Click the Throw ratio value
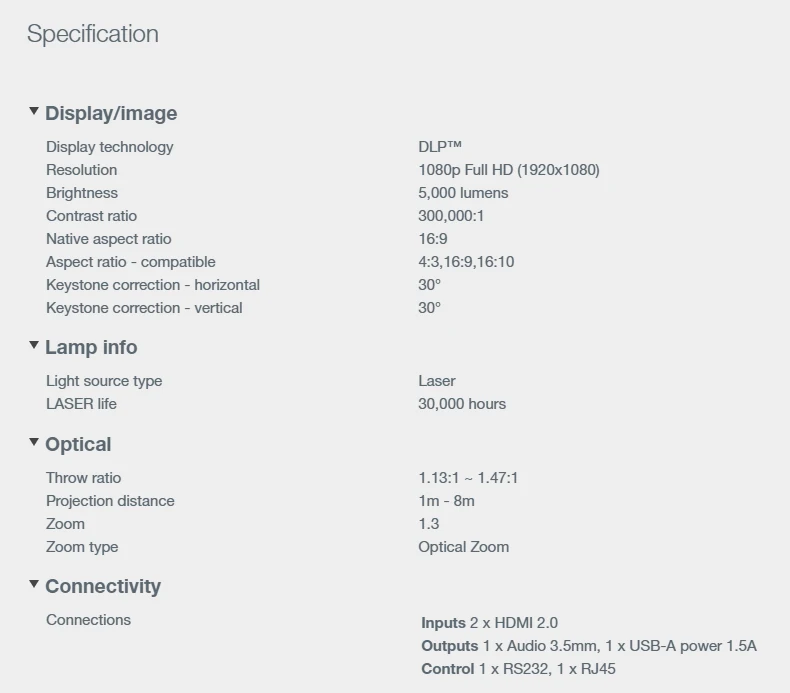 (x=468, y=478)
